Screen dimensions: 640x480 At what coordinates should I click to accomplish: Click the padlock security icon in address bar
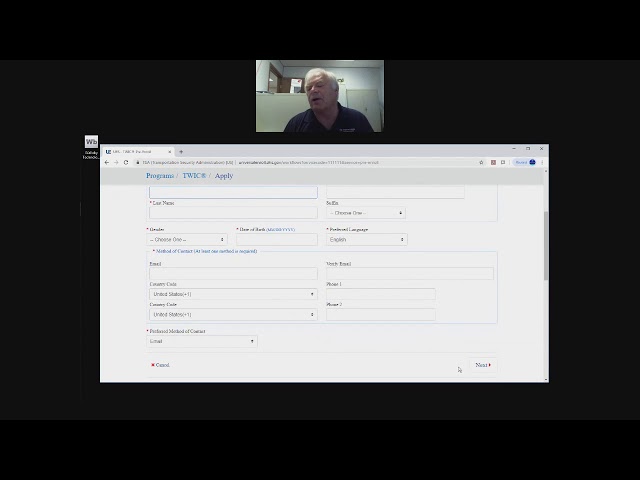[138, 162]
